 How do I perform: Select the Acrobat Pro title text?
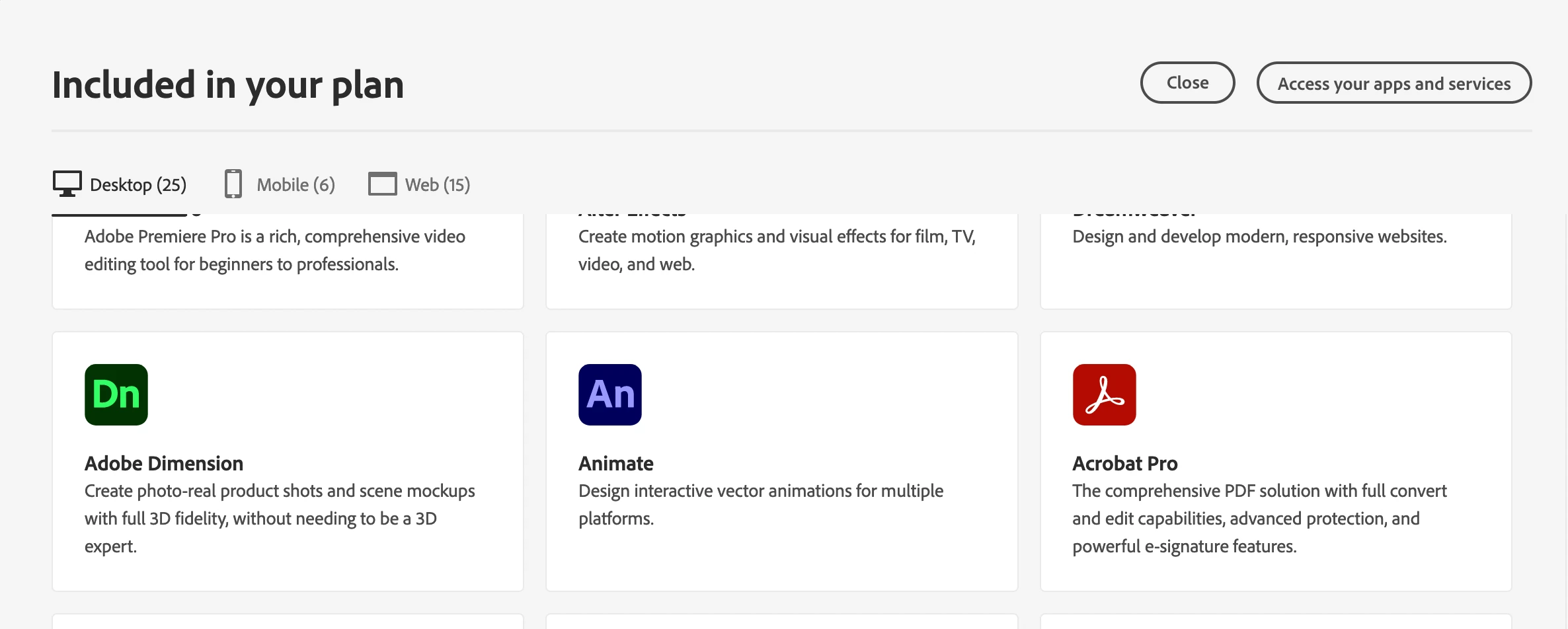tap(1124, 463)
